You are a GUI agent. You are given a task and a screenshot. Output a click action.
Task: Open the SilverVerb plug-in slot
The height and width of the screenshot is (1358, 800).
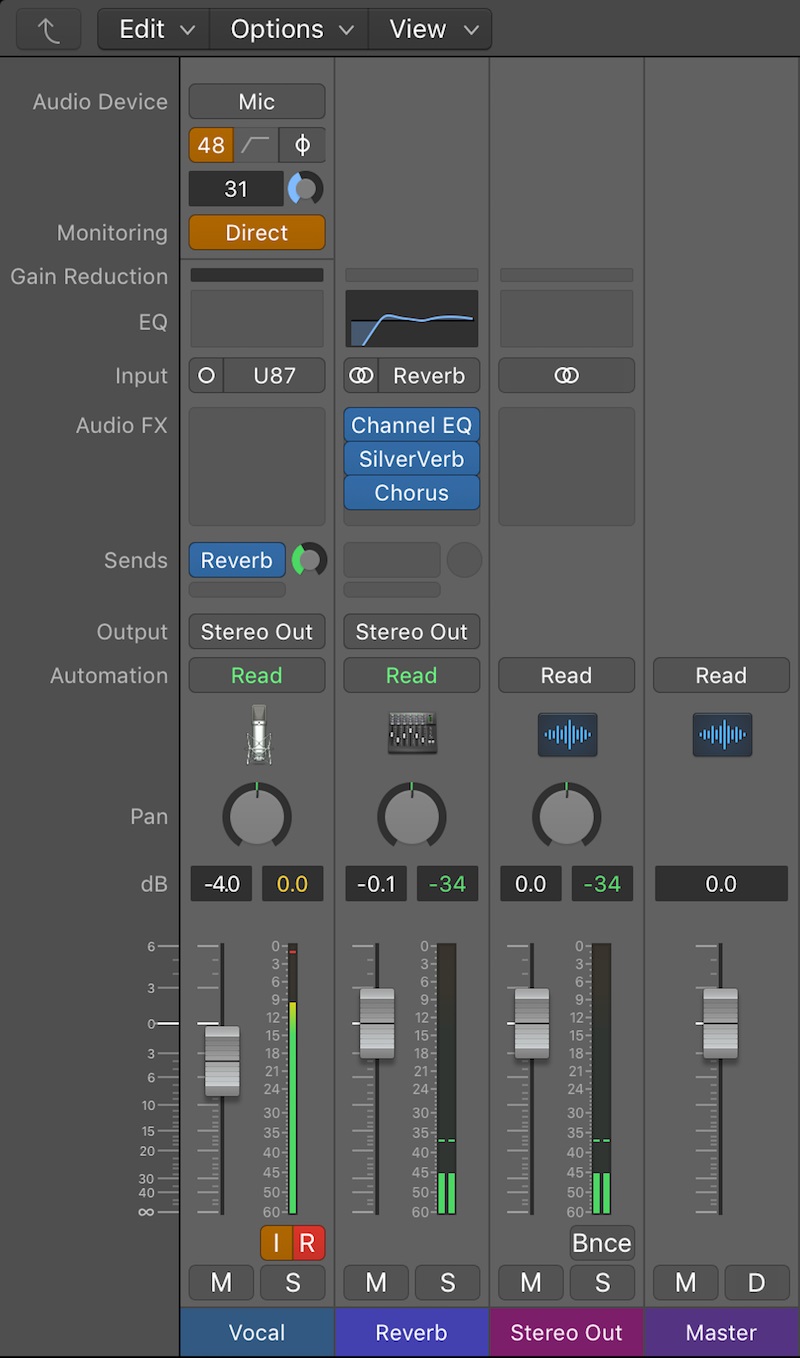point(412,459)
